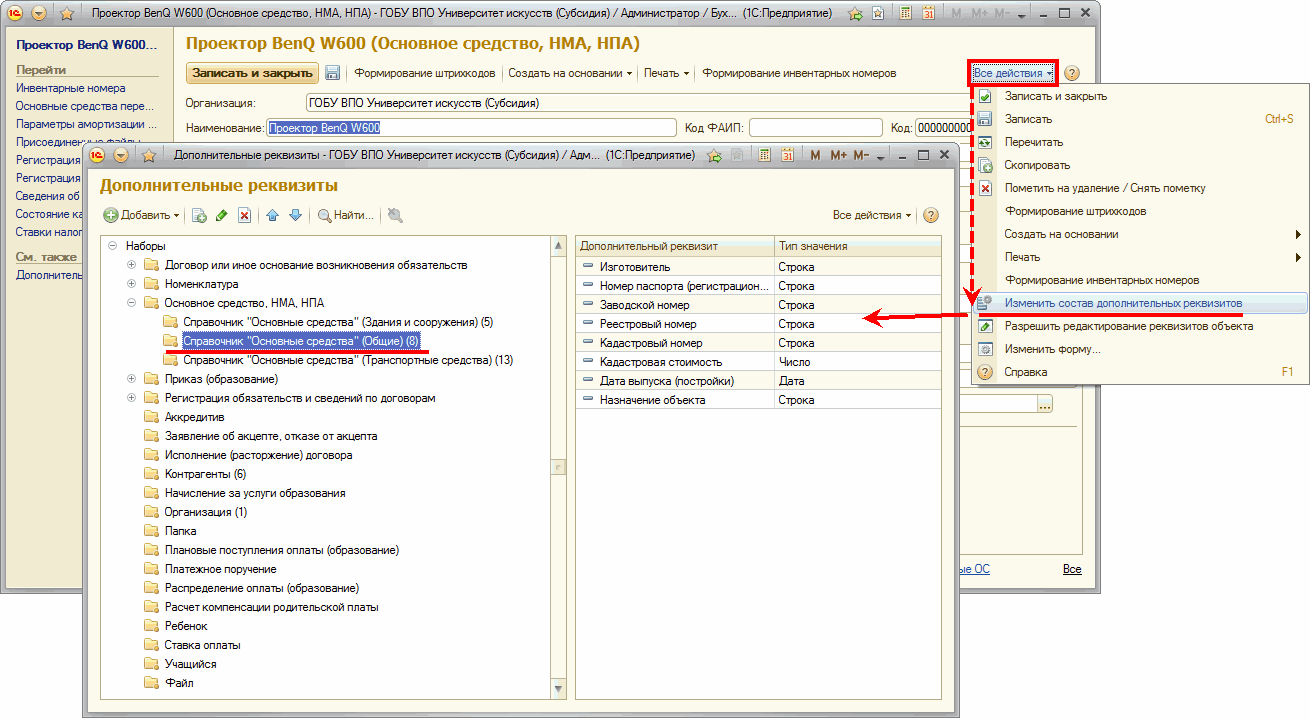The width and height of the screenshot is (1310, 721).
Task: Click move-up blue arrow icon
Action: (272, 215)
